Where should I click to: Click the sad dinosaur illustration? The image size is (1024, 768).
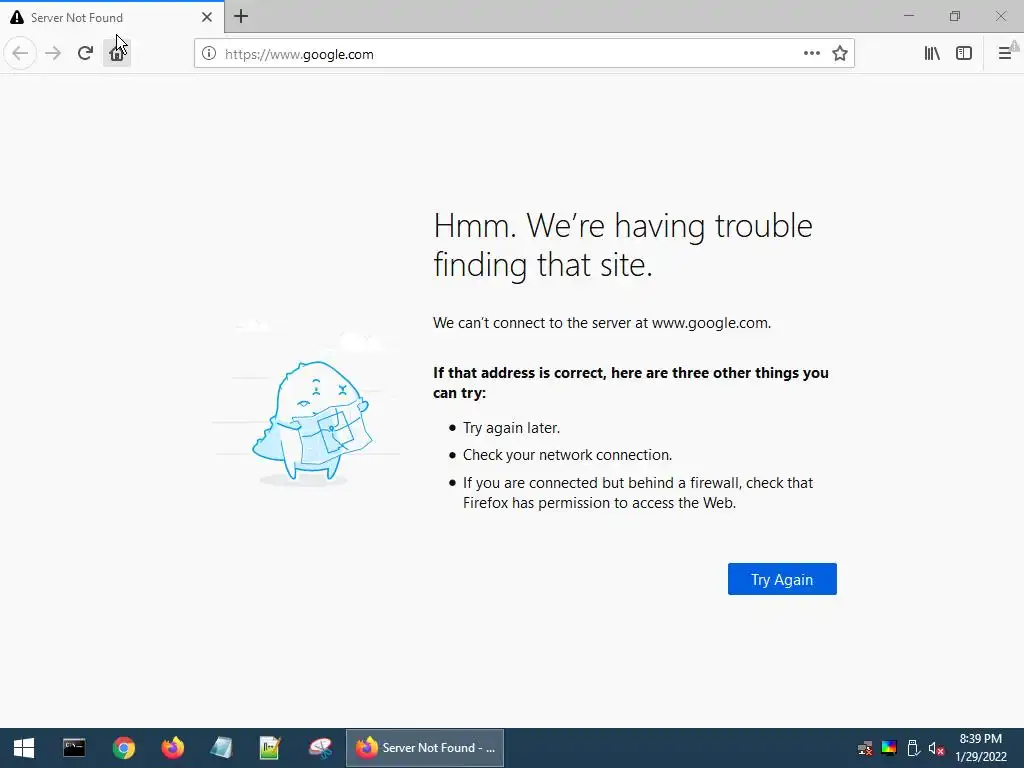[x=312, y=422]
